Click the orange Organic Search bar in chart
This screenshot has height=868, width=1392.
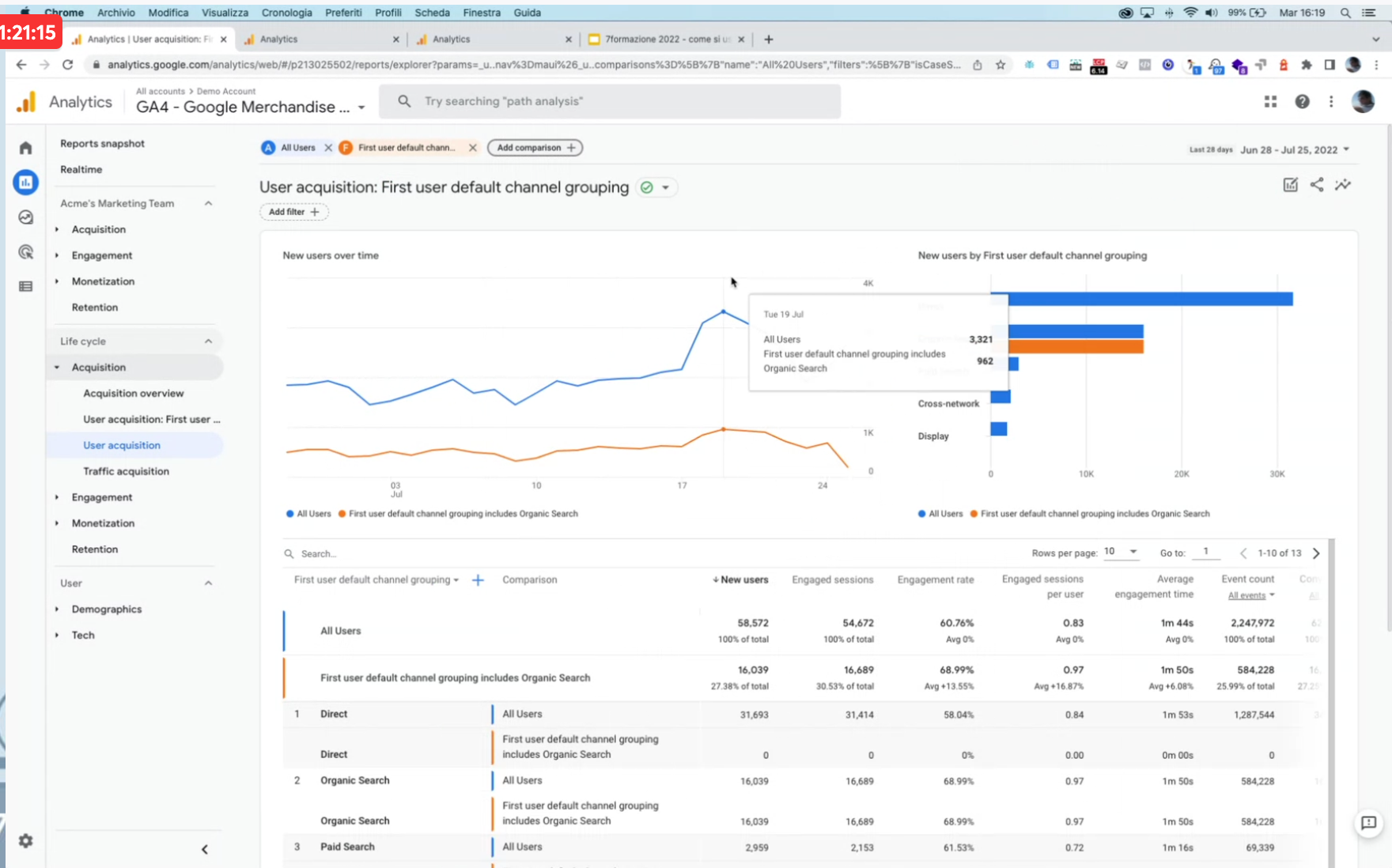click(x=1076, y=346)
